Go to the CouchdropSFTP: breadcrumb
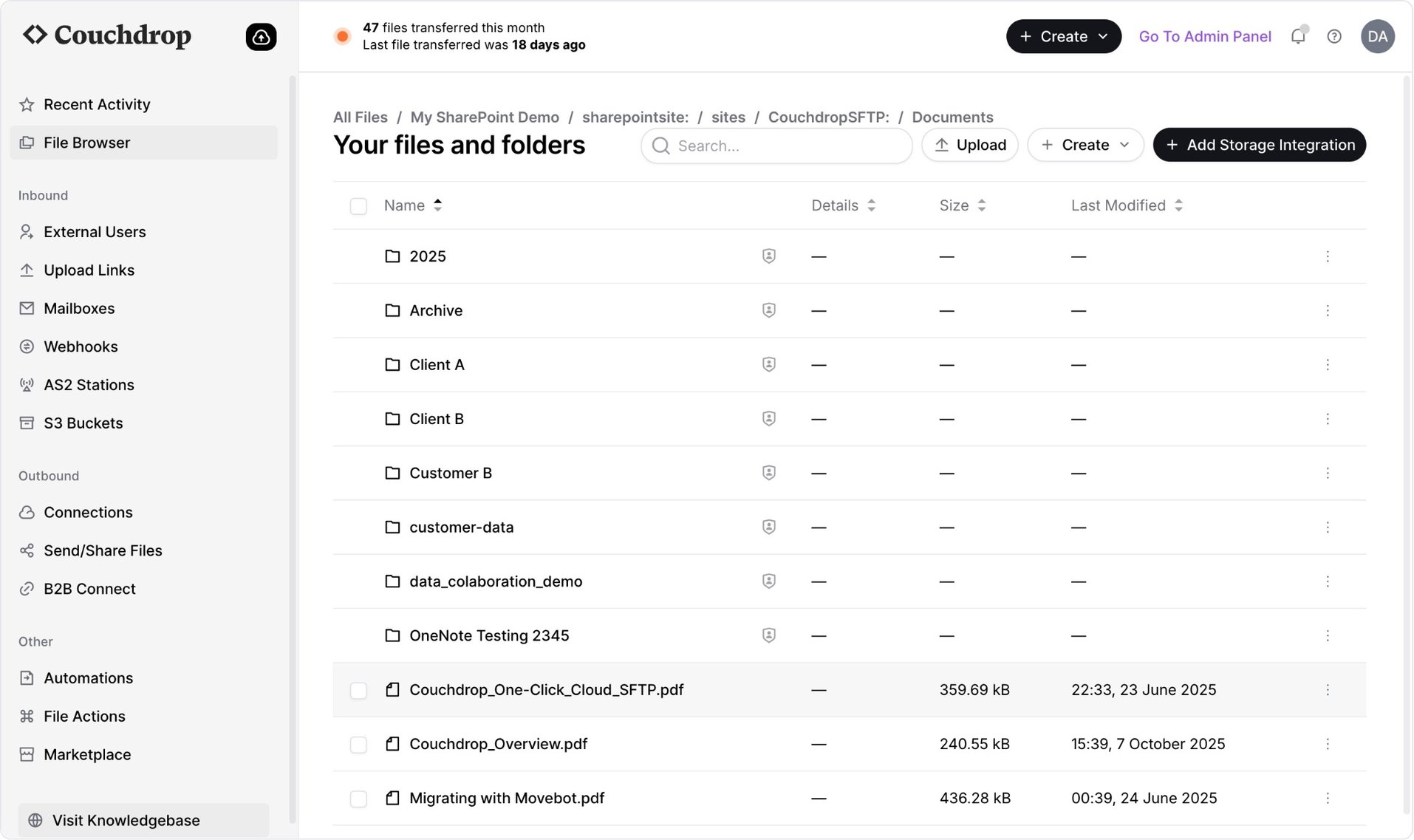The width and height of the screenshot is (1414, 840). pos(829,117)
